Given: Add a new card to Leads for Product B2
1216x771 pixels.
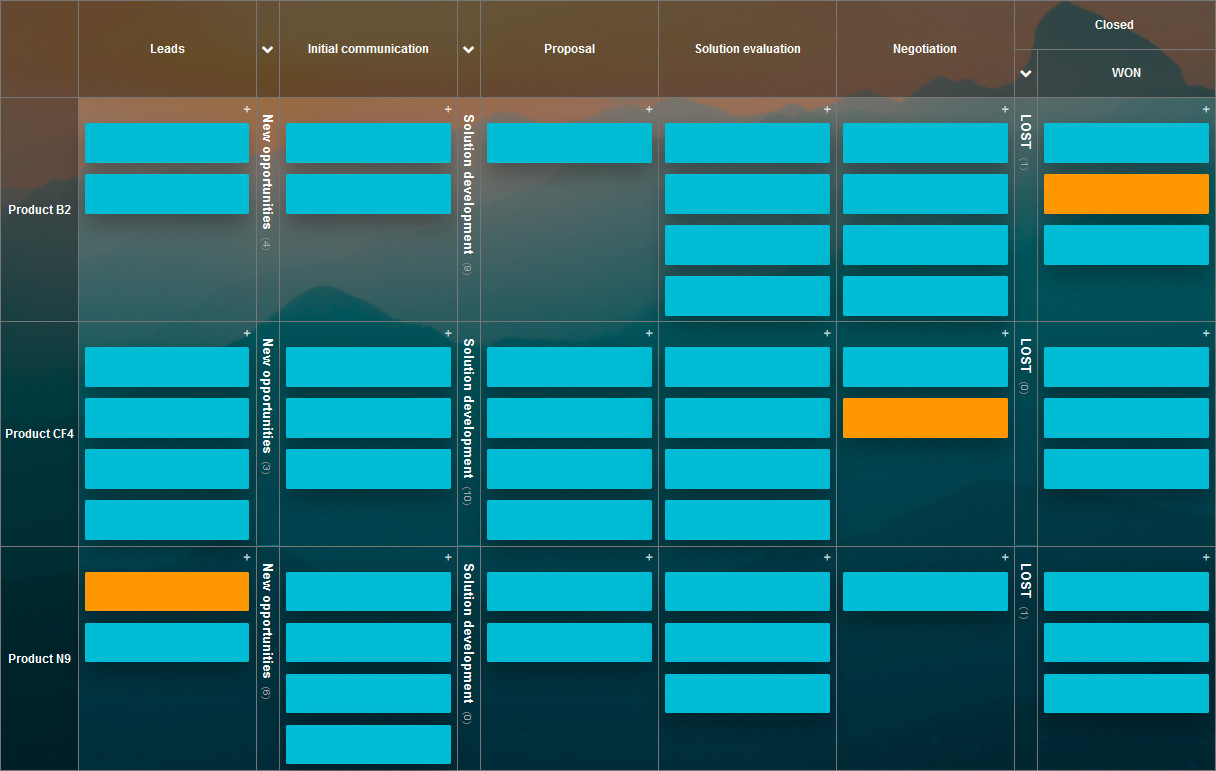Looking at the screenshot, I should (x=246, y=109).
